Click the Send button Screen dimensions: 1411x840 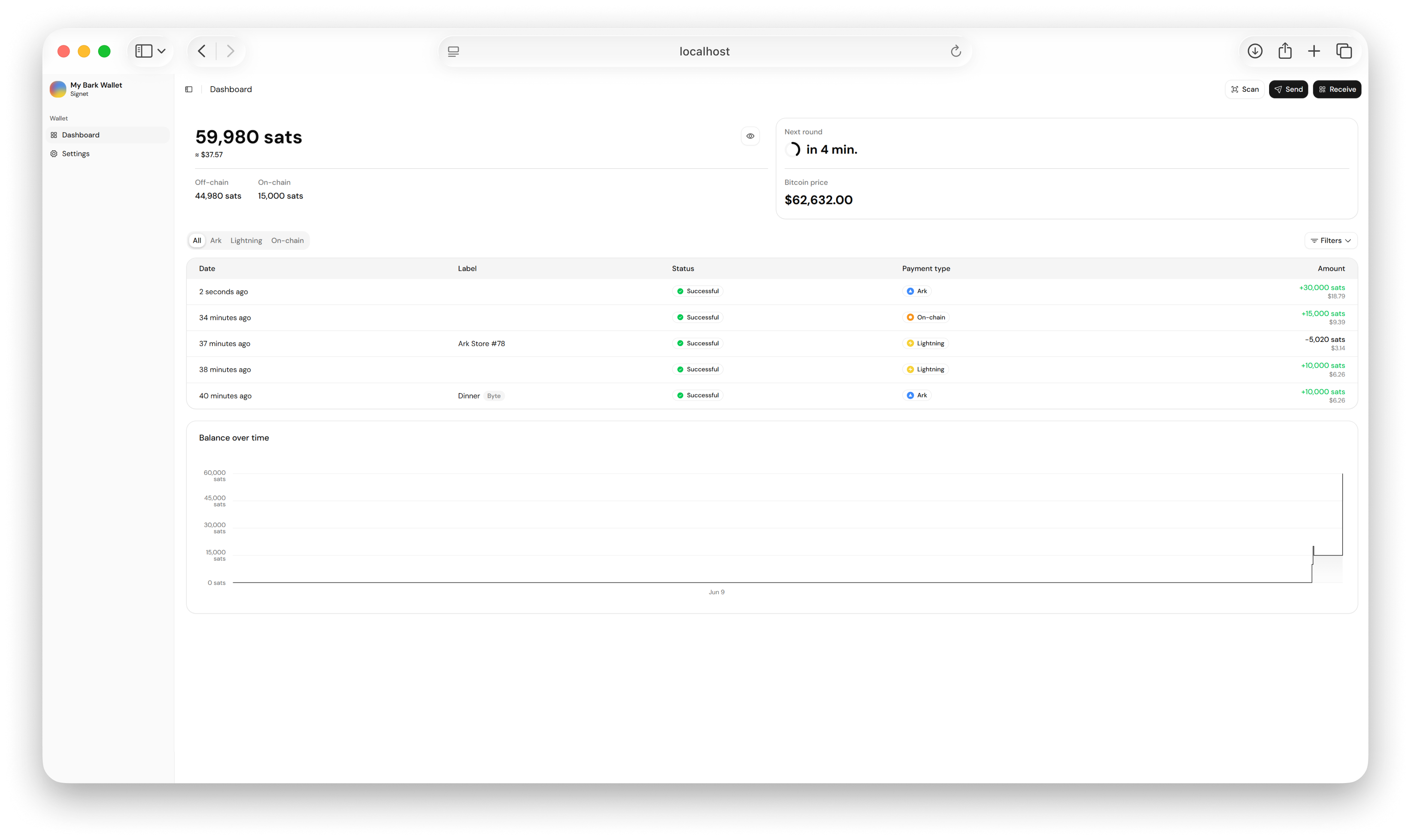point(1288,90)
